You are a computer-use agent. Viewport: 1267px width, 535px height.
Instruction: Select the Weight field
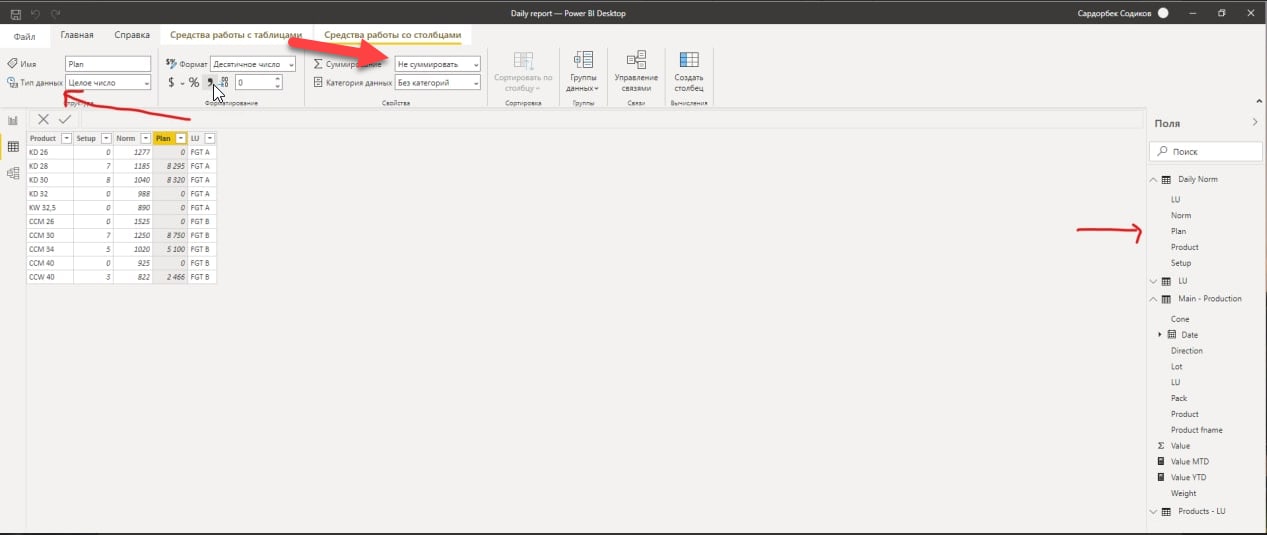1183,493
